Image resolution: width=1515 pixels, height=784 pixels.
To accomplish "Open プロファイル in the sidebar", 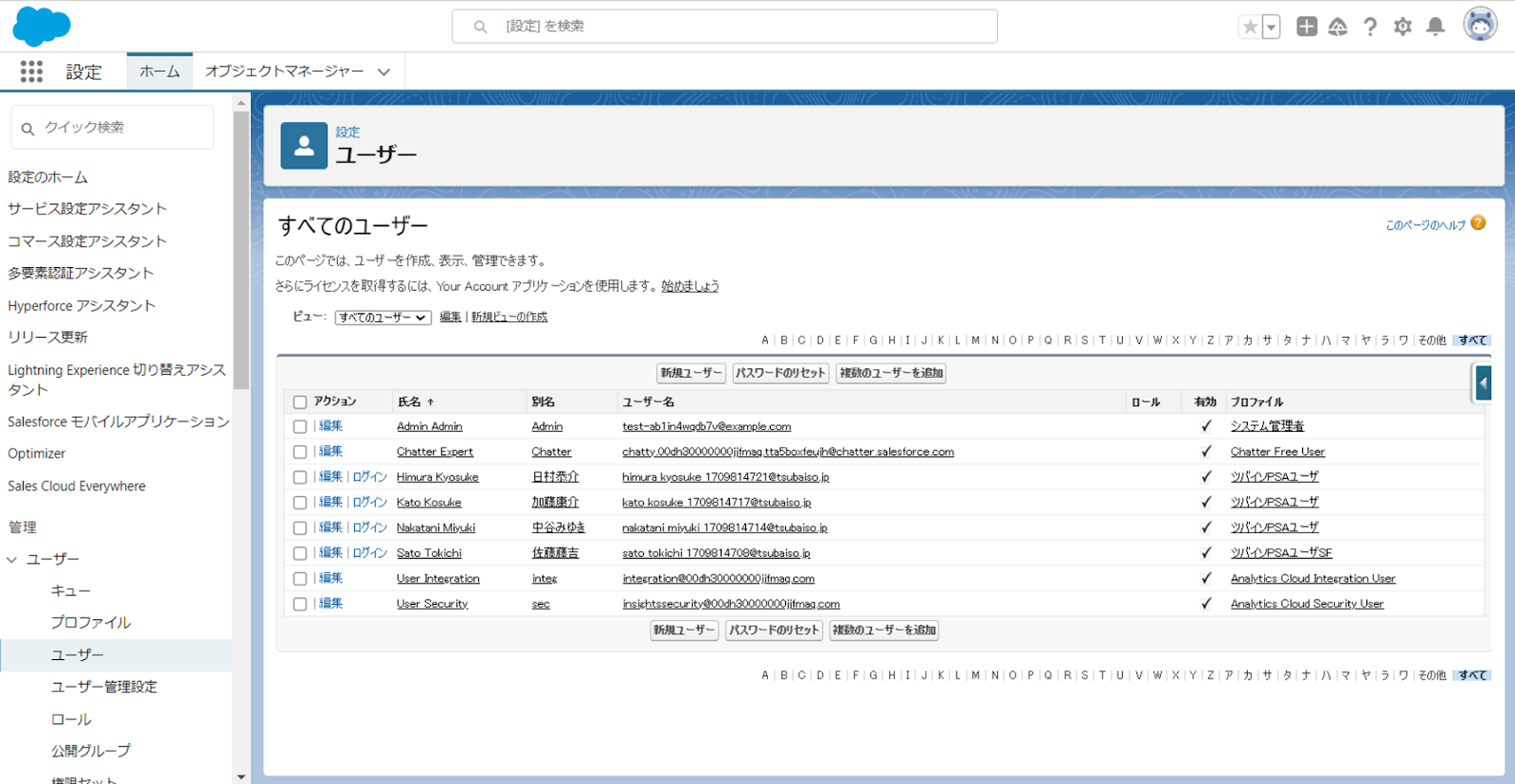I will pyautogui.click(x=91, y=622).
